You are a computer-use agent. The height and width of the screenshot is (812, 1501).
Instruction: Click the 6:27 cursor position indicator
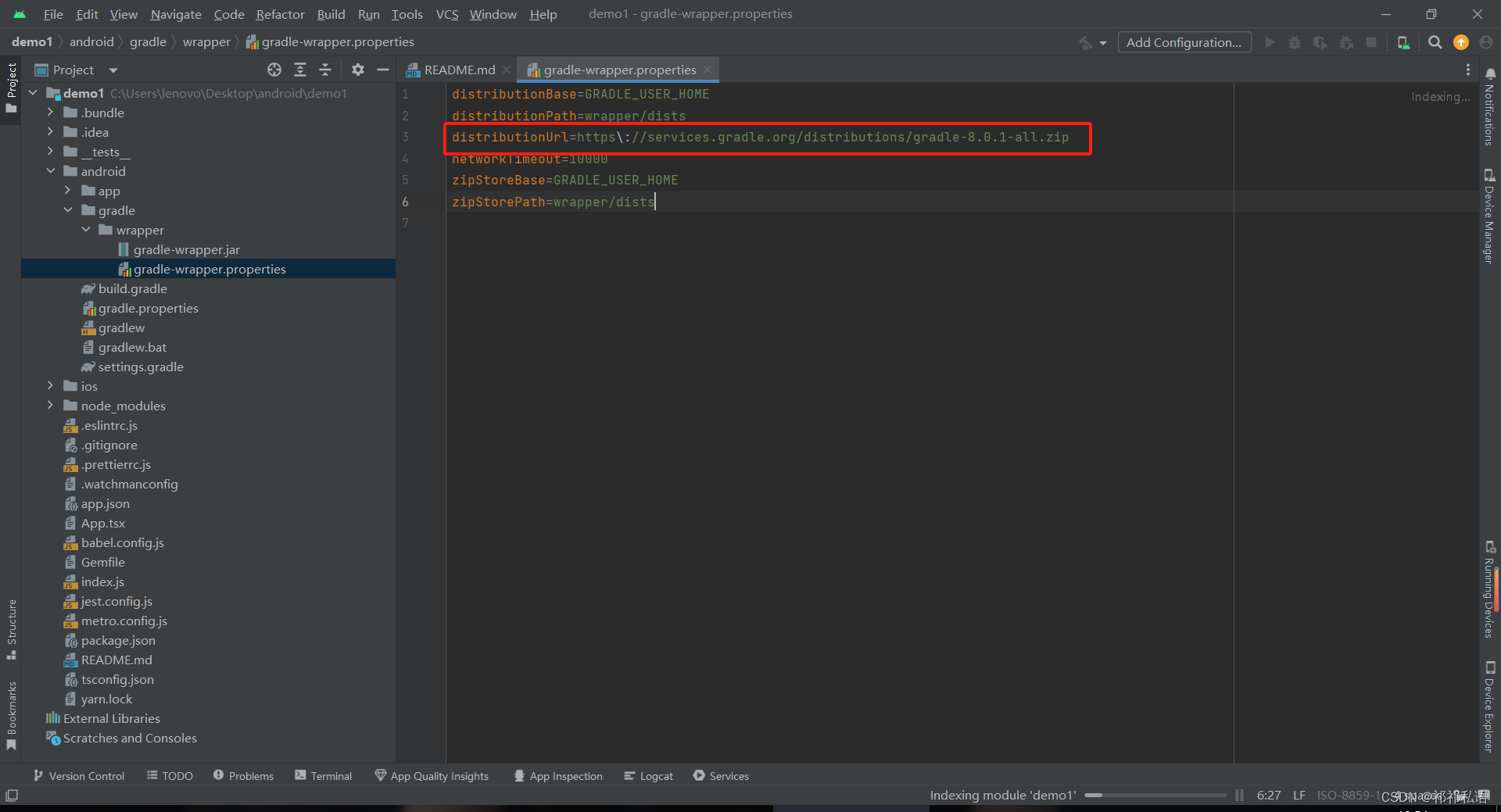[x=1269, y=796]
